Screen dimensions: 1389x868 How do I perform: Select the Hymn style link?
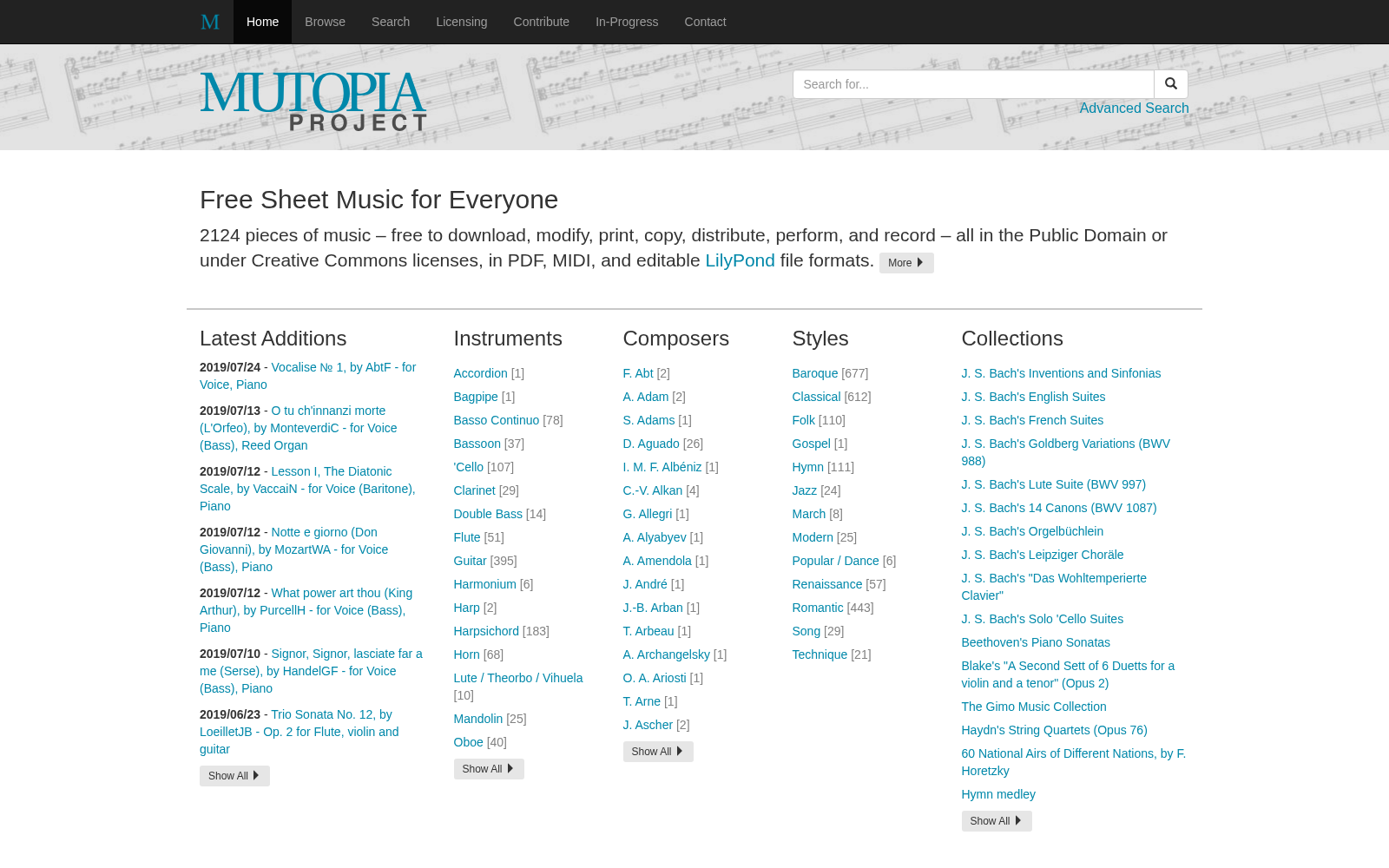tap(807, 467)
